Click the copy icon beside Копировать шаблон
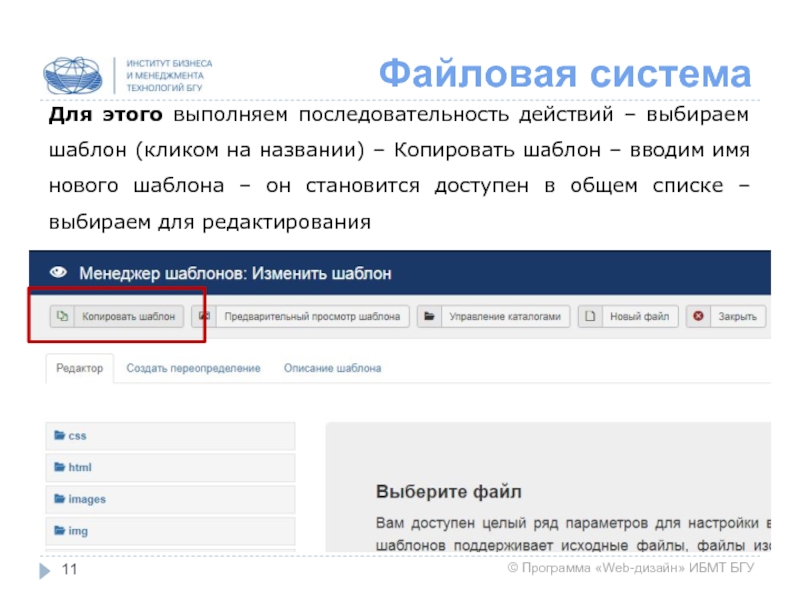800x600 pixels. click(x=62, y=316)
